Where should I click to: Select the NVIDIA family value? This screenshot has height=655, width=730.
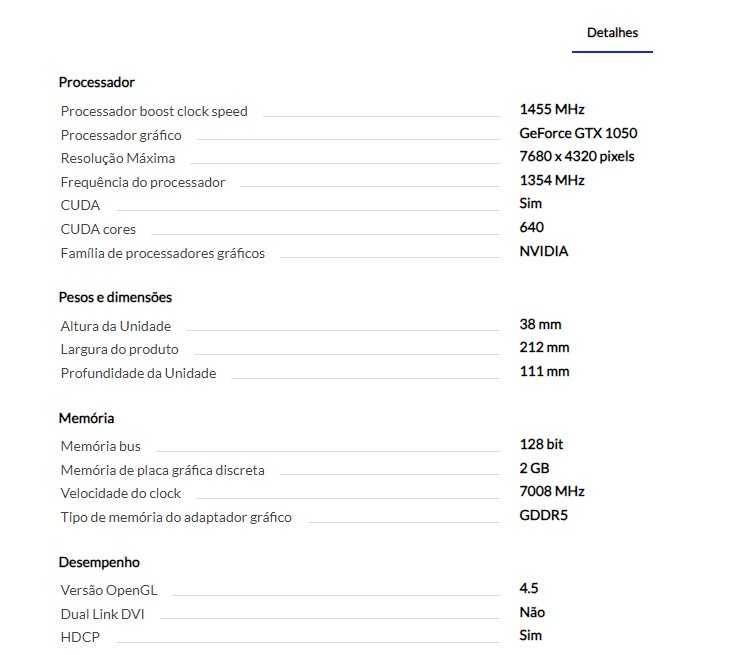[x=544, y=251]
